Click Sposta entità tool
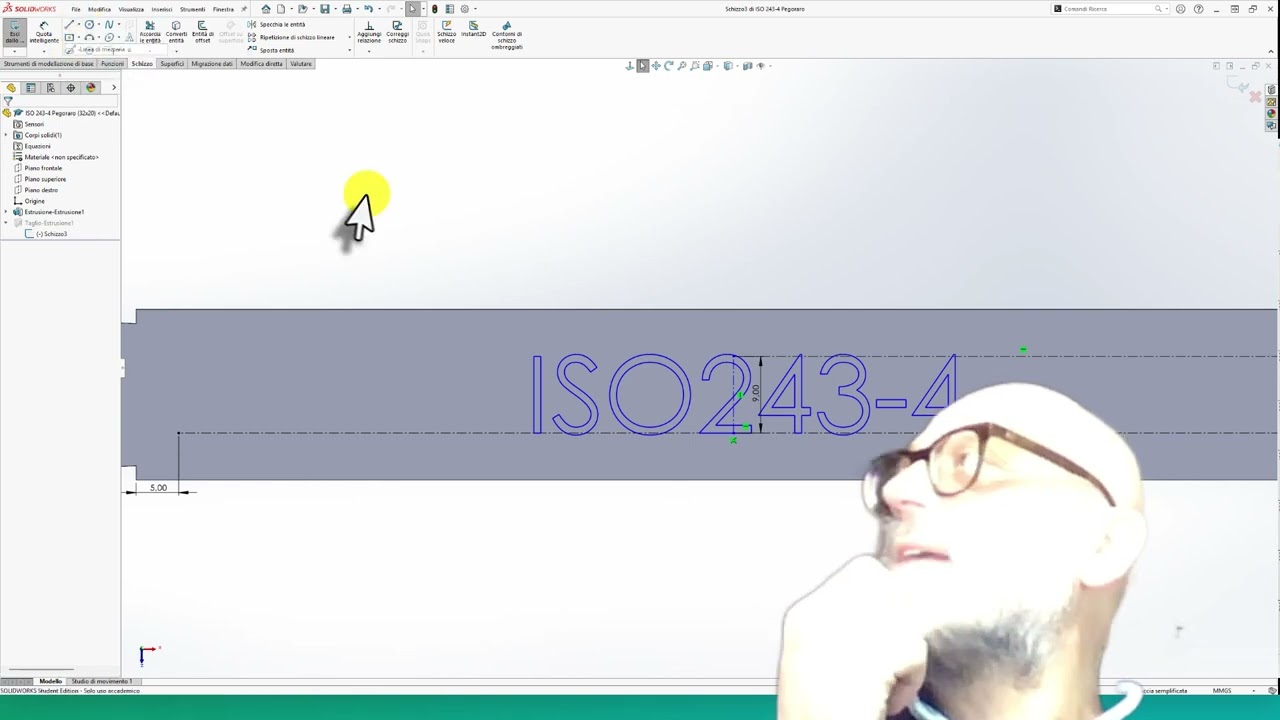Viewport: 1280px width, 720px height. [271, 50]
